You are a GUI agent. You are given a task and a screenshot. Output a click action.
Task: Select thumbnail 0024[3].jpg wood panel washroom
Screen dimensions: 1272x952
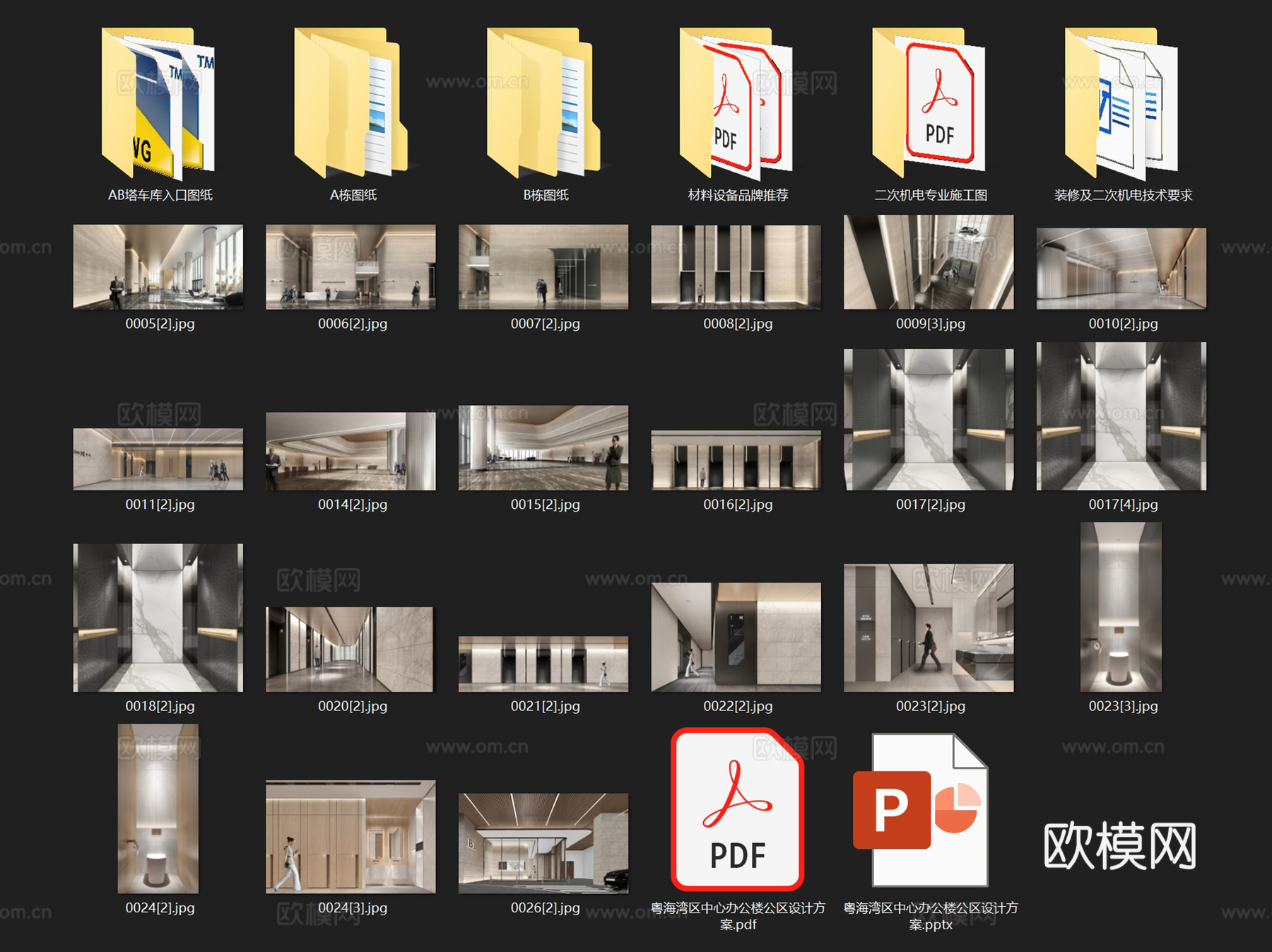pos(351,837)
